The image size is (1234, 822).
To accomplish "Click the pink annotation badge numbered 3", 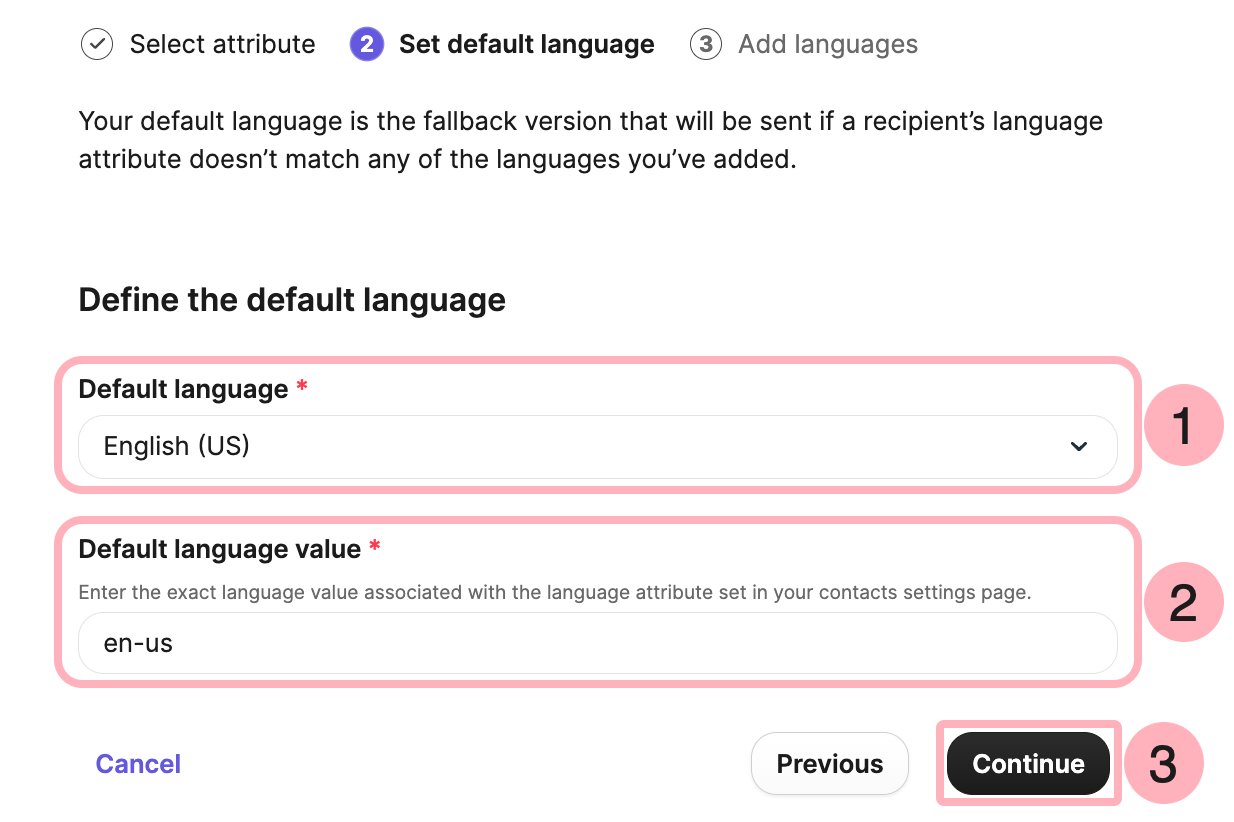I will (x=1164, y=763).
